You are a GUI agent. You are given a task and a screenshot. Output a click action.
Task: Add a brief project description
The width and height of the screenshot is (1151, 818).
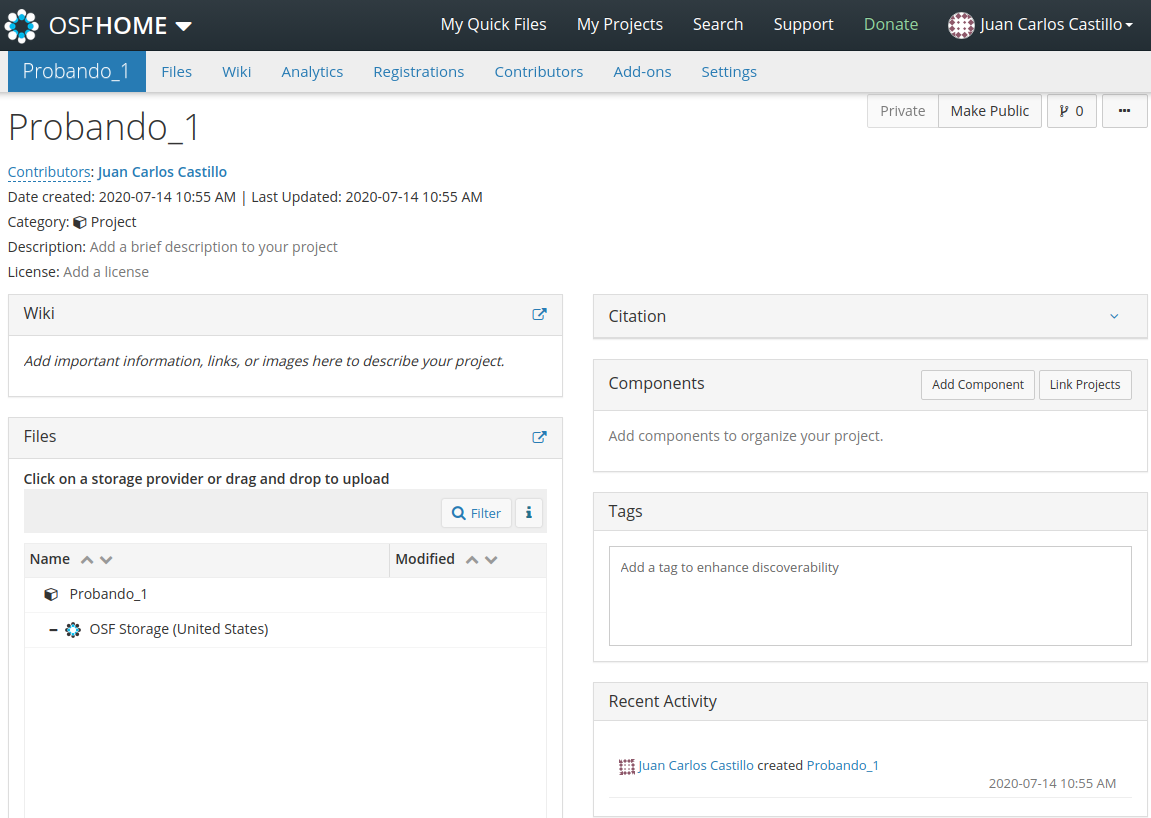tap(214, 247)
